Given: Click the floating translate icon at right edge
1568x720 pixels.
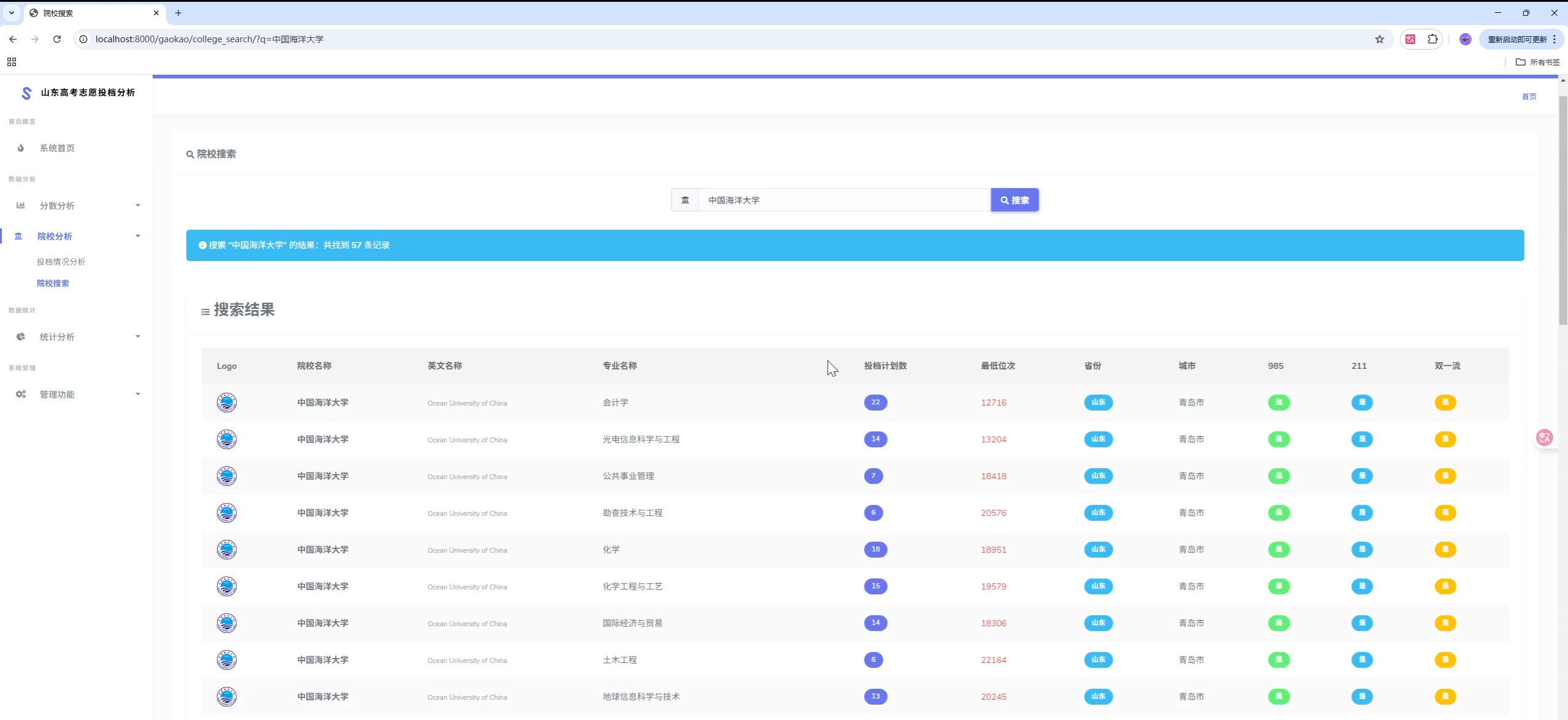Looking at the screenshot, I should pos(1544,438).
